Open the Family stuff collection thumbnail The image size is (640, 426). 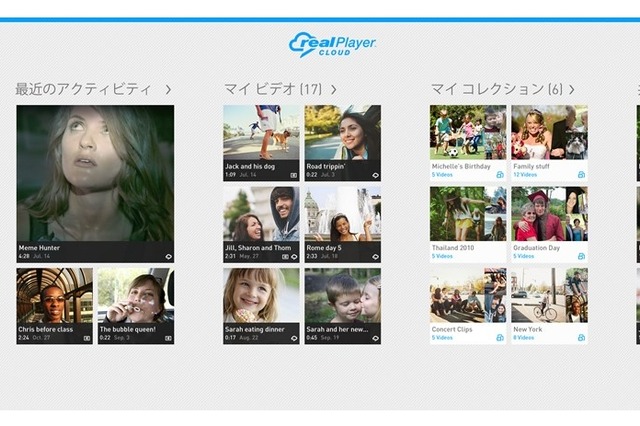click(550, 133)
